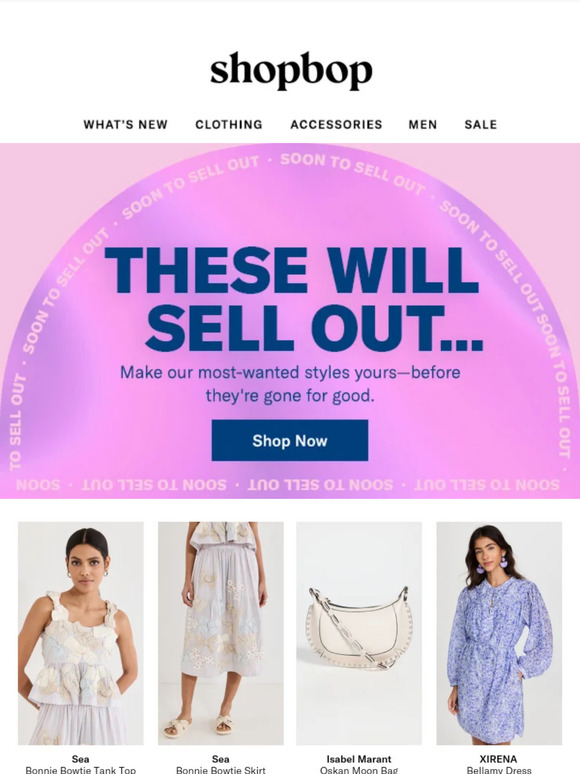Click the Oskan Moon Bag product name
The image size is (580, 774).
point(359,770)
